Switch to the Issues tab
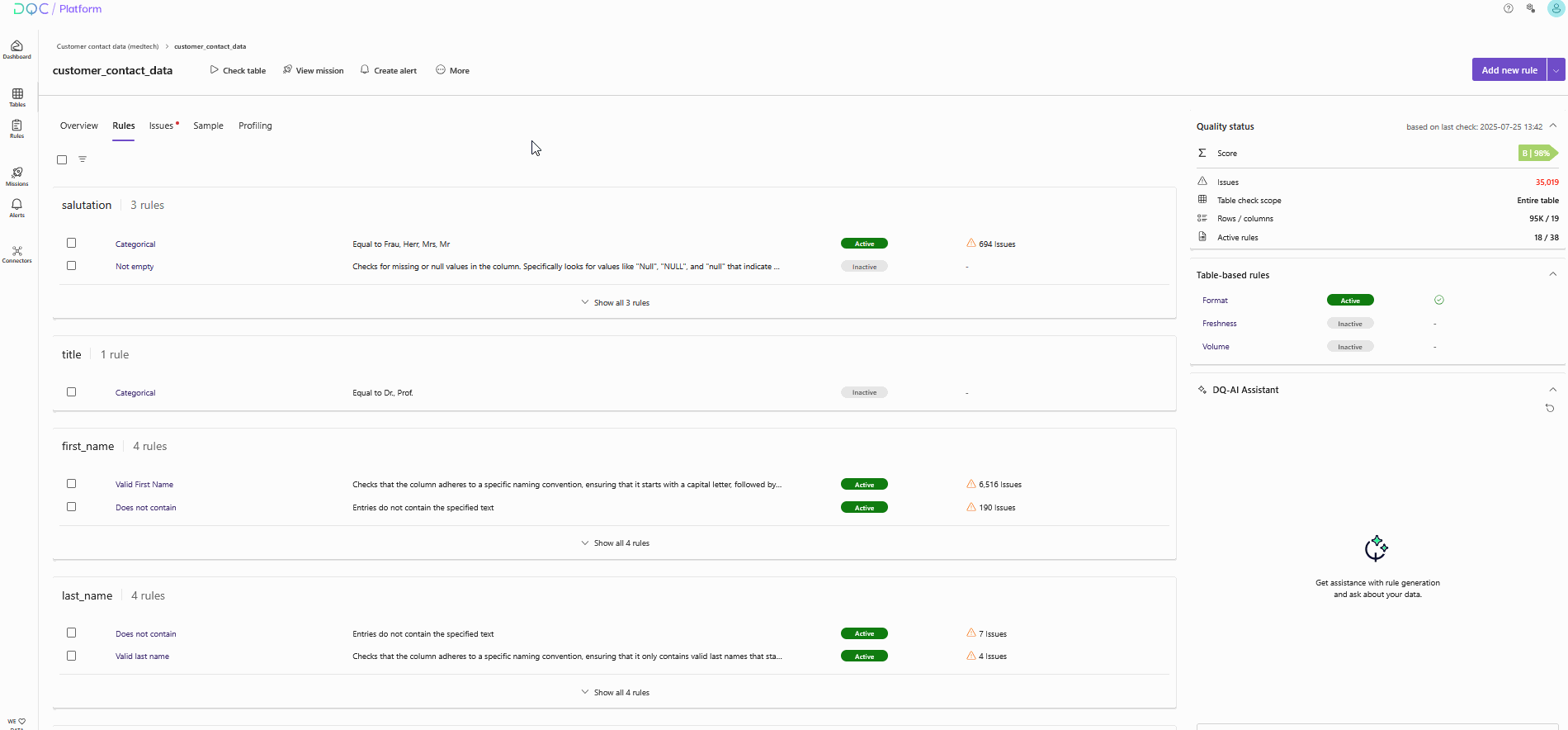Viewport: 1568px width, 730px height. (163, 126)
